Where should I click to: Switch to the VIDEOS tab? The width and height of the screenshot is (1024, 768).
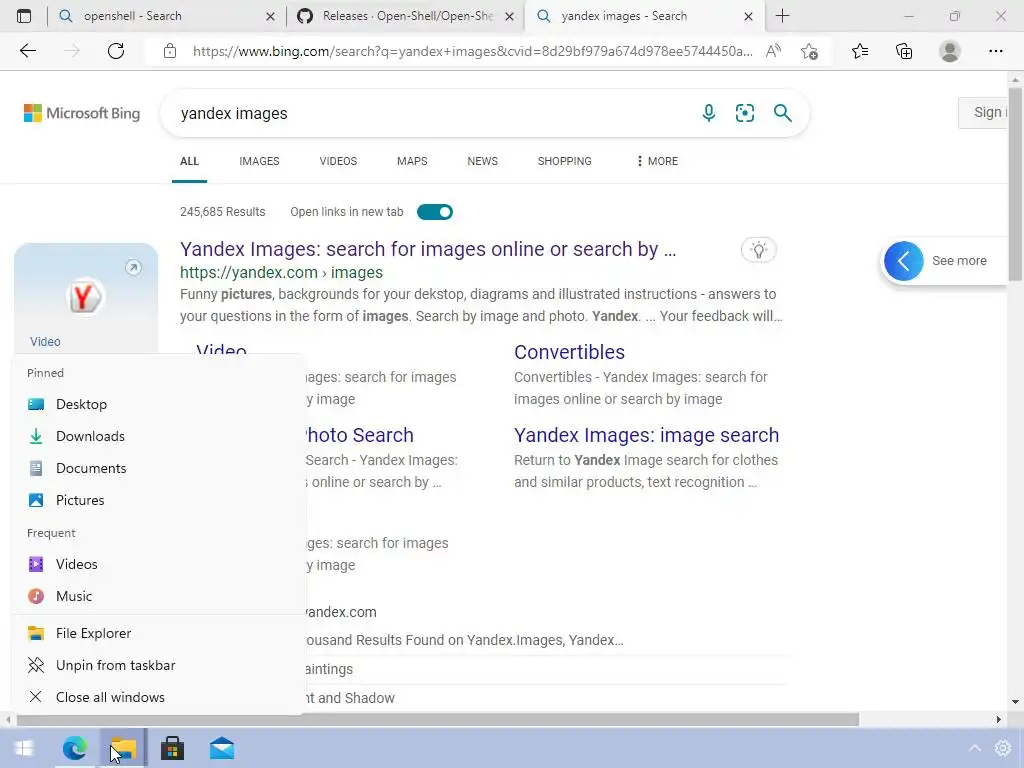point(338,161)
